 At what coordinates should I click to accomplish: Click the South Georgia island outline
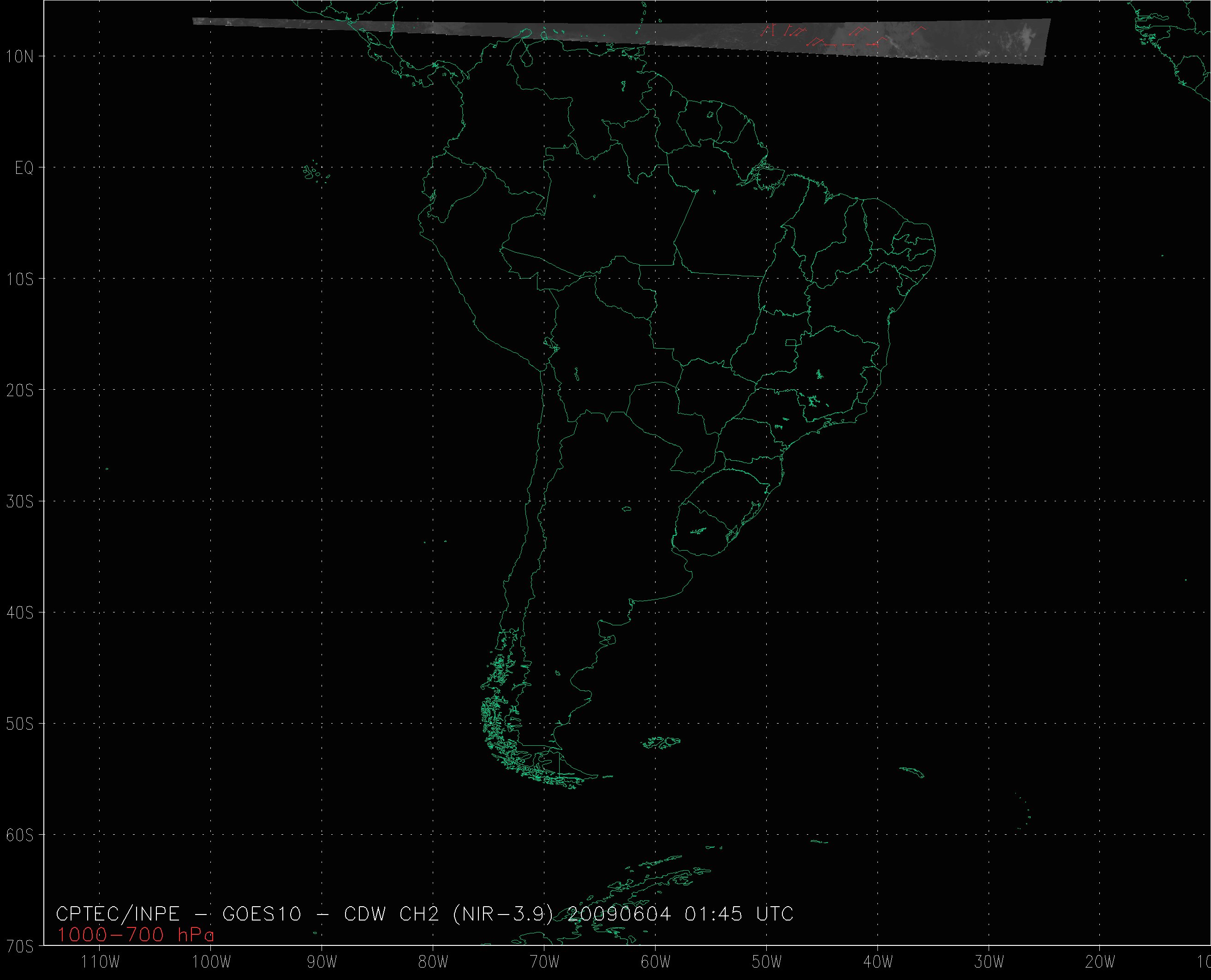(913, 772)
